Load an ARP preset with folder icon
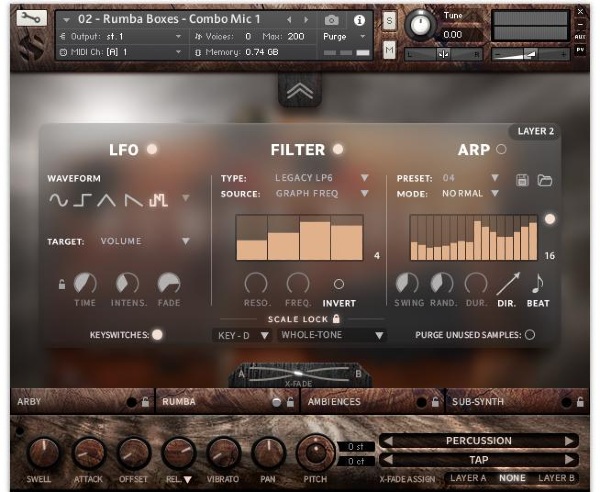The image size is (600, 492). pyautogui.click(x=545, y=180)
